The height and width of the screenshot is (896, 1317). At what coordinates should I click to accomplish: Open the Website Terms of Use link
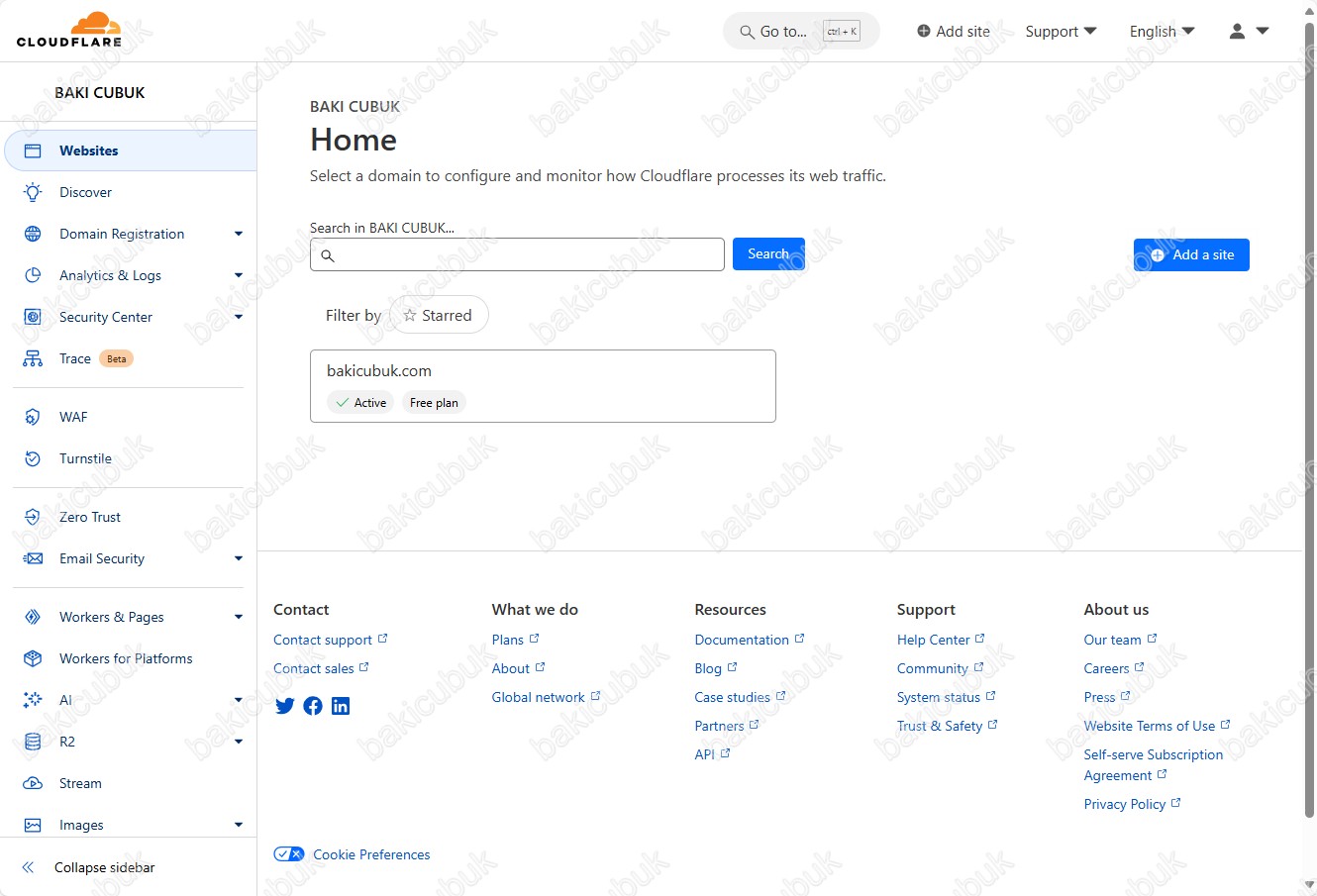tap(1157, 726)
